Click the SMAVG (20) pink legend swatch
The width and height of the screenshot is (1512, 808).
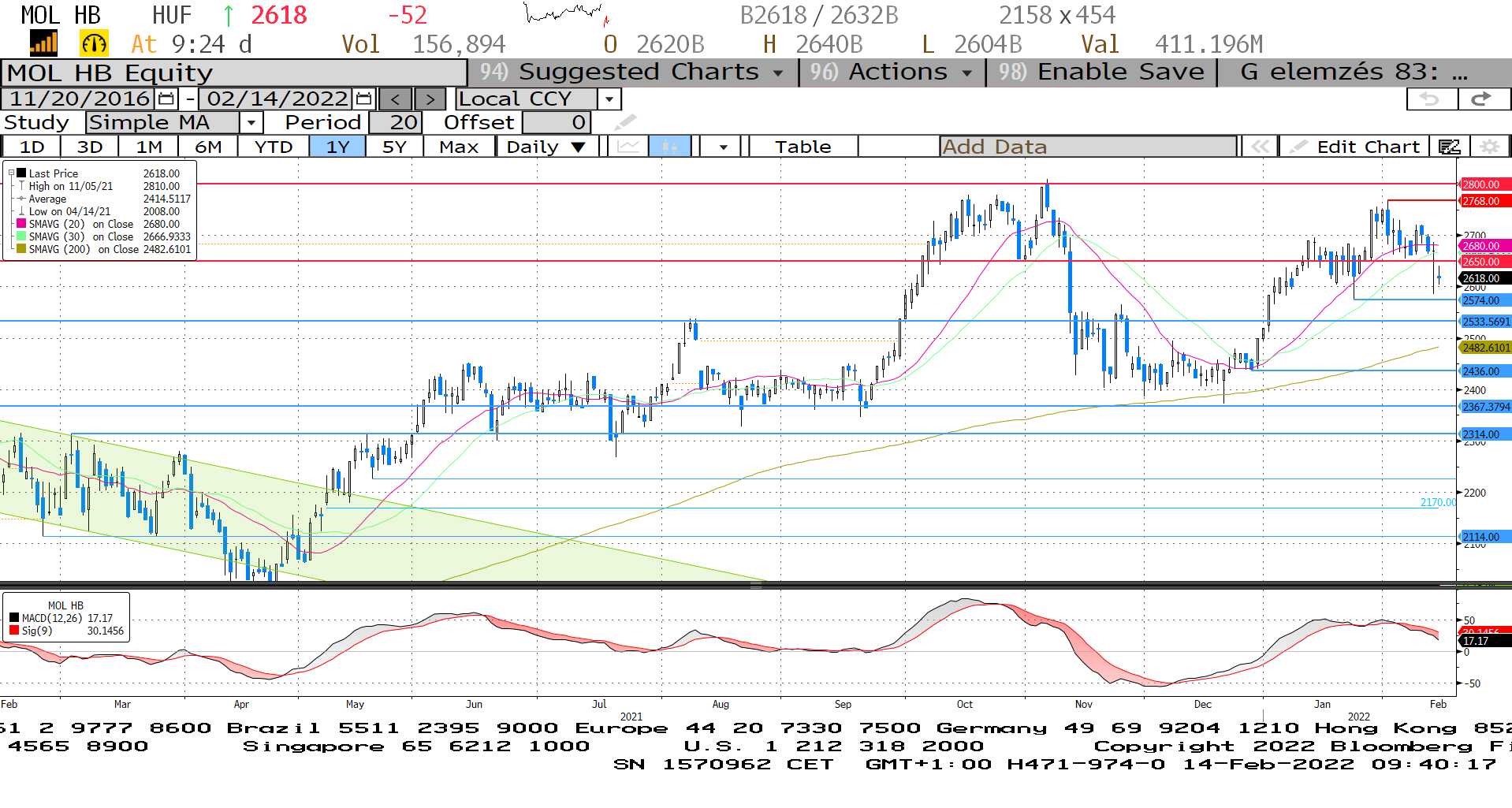tap(22, 224)
